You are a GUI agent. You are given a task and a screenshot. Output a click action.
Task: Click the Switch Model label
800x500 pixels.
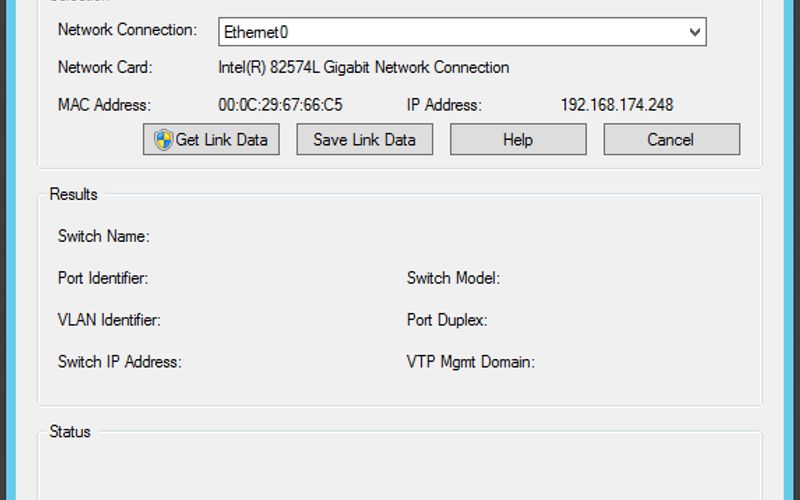(x=453, y=278)
